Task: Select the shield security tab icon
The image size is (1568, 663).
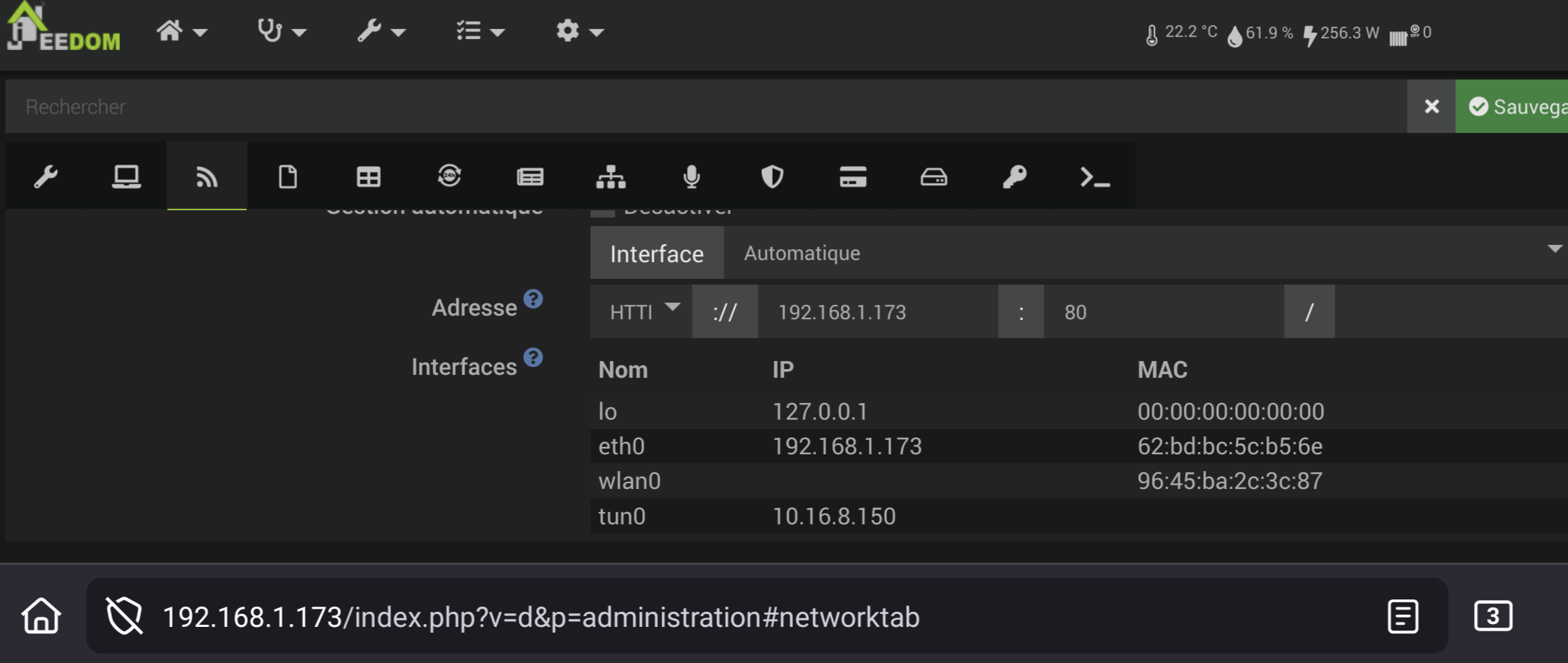Action: click(x=772, y=177)
